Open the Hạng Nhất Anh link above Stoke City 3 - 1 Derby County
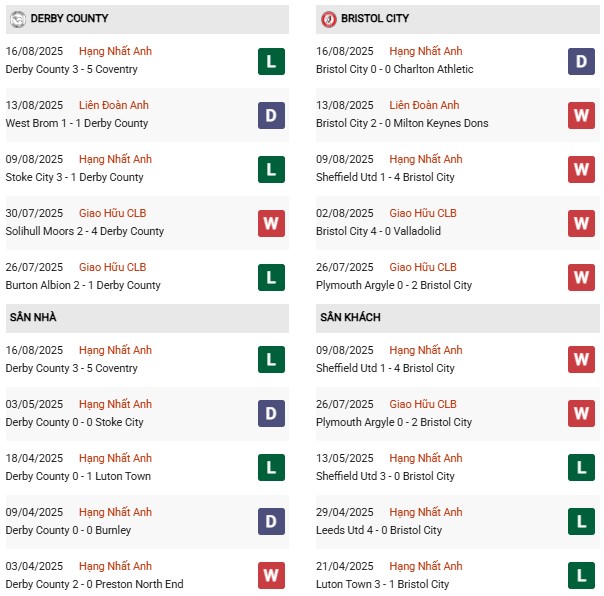The height and width of the screenshot is (596, 604). (116, 159)
